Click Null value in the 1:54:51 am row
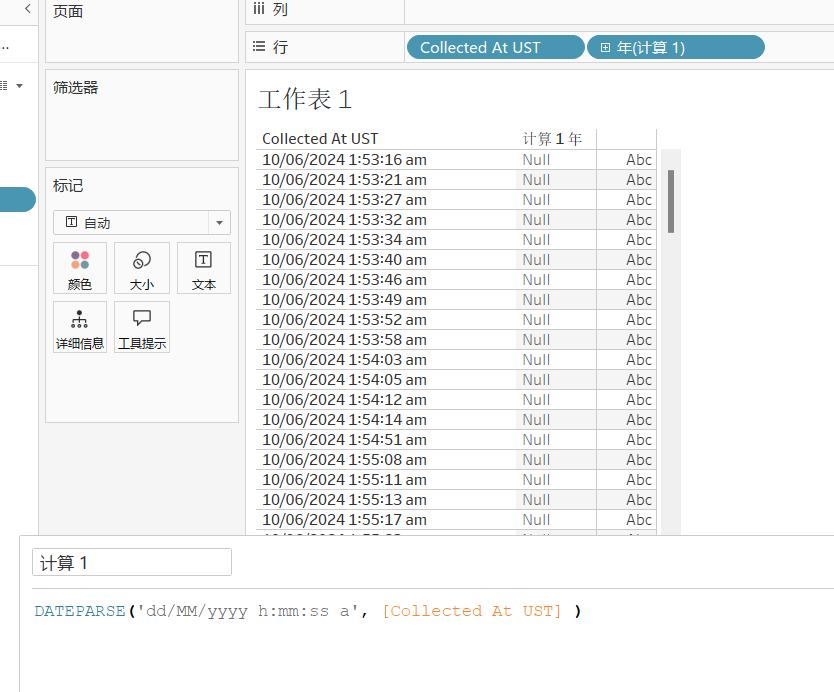 tap(536, 440)
